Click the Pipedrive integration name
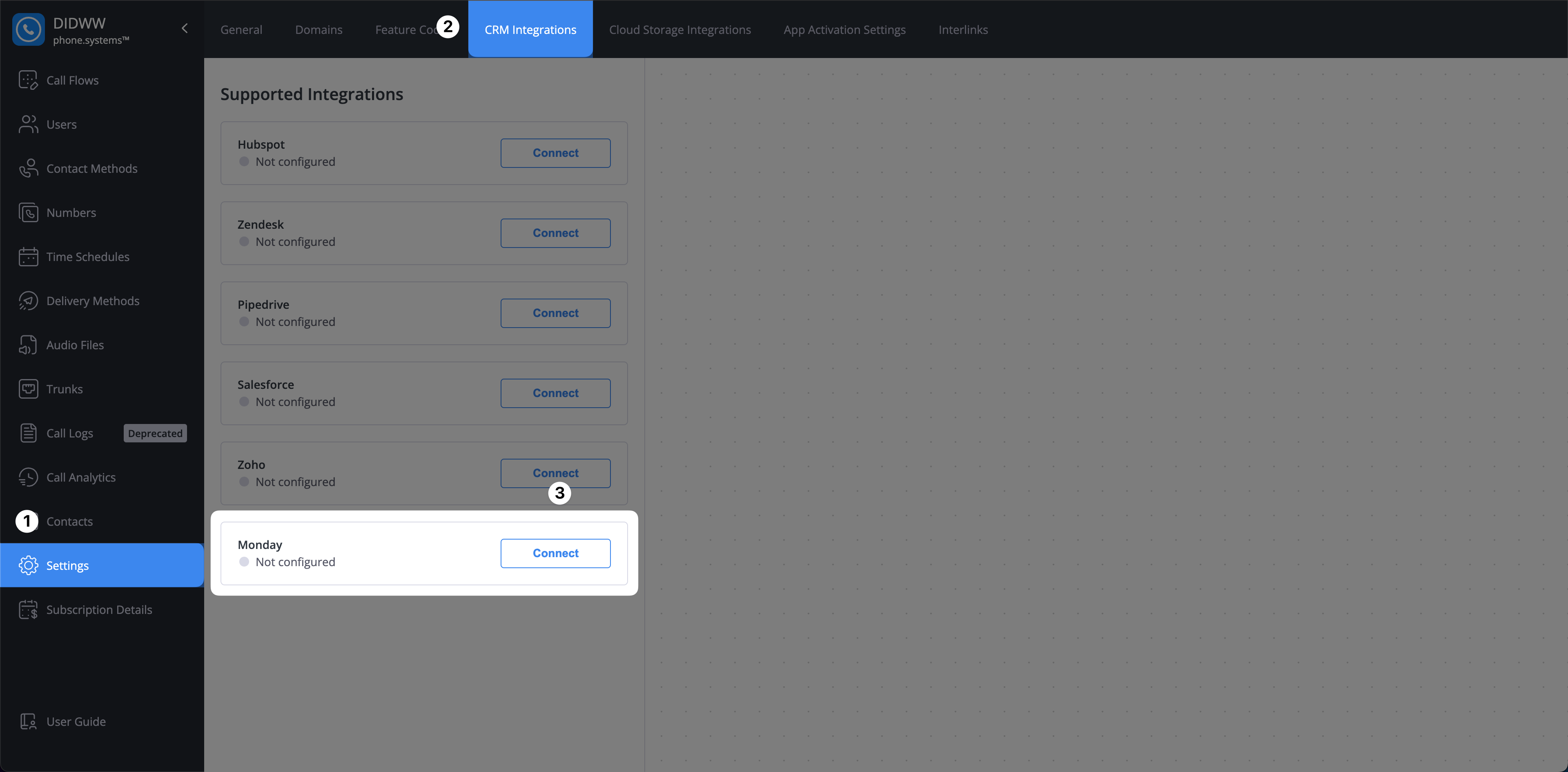Viewport: 1568px width, 772px height. tap(263, 304)
